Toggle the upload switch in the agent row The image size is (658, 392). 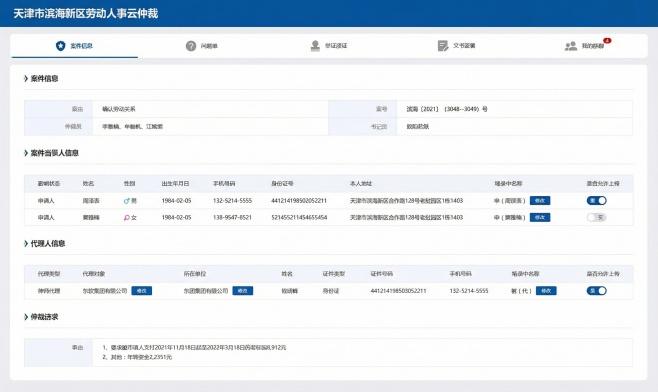pos(596,290)
